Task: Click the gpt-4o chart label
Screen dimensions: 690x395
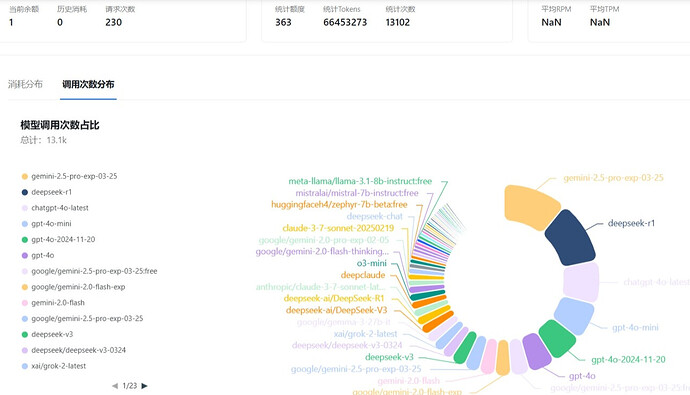Action: click(582, 376)
